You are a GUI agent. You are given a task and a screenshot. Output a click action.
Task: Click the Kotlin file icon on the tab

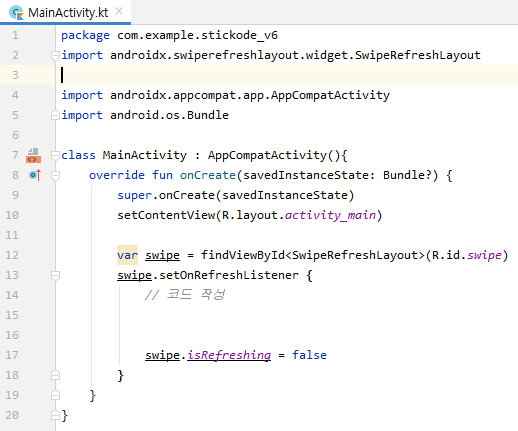(x=16, y=13)
